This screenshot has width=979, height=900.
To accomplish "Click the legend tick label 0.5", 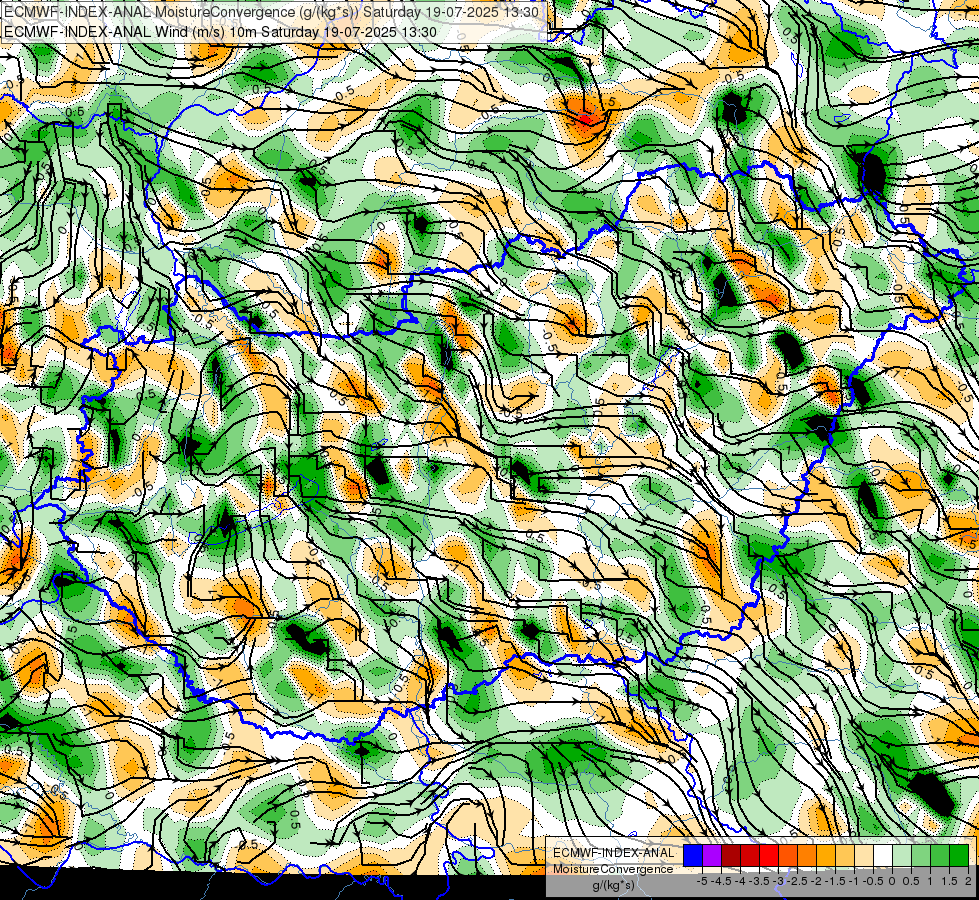I will [911, 881].
